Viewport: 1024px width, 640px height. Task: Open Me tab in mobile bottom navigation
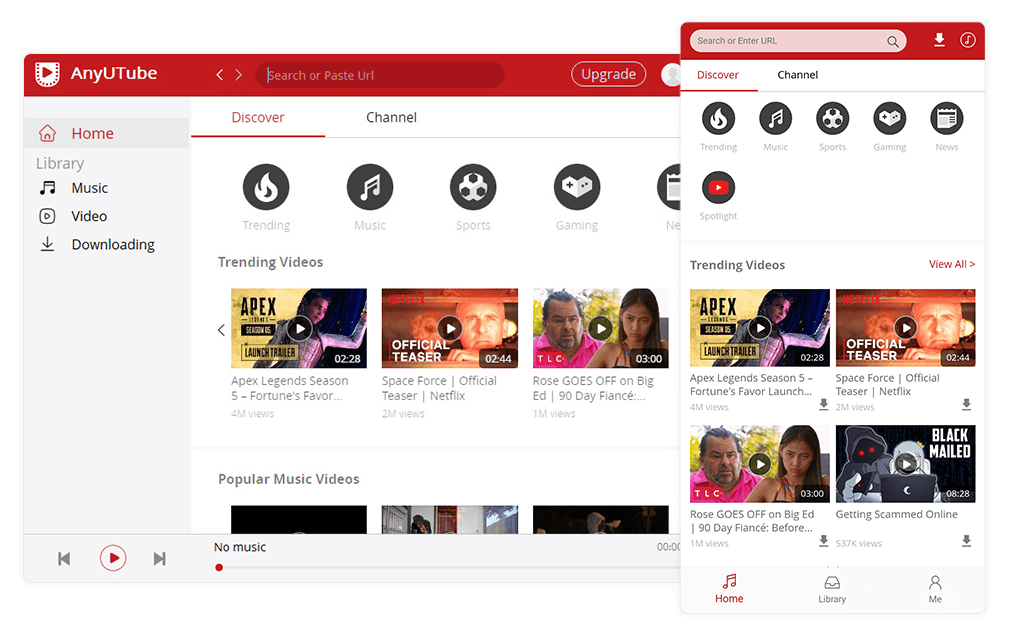point(935,588)
